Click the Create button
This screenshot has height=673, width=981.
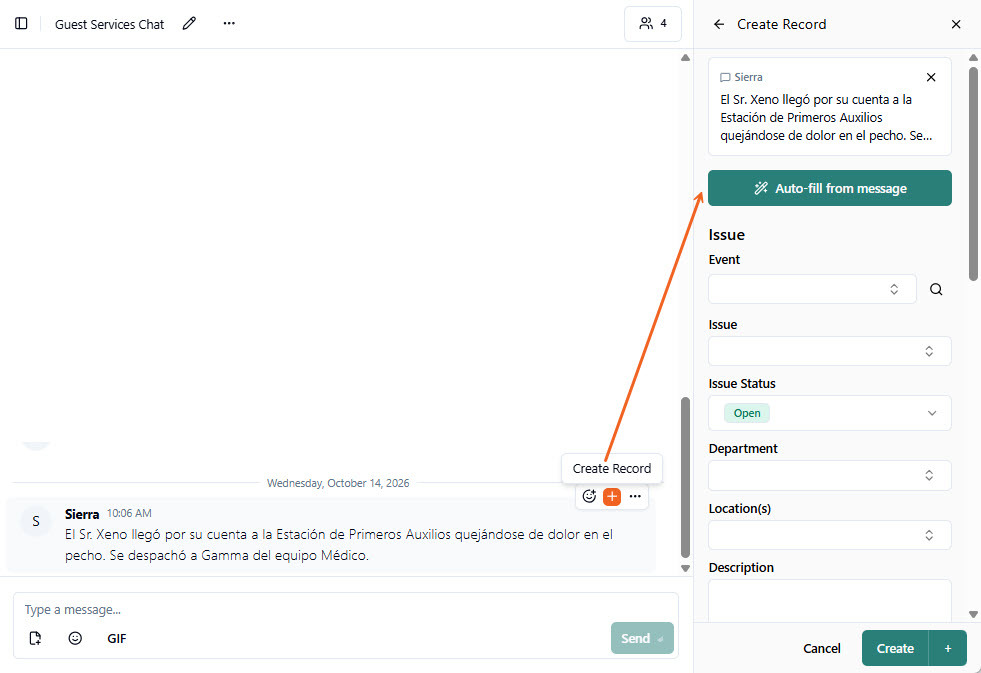click(895, 649)
